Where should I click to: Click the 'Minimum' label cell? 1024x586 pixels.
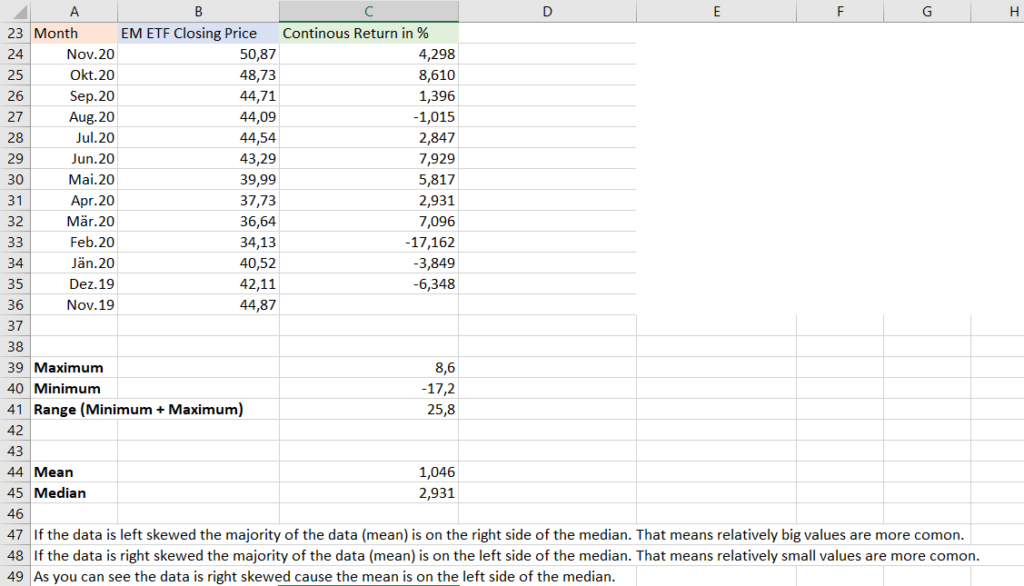(x=74, y=389)
